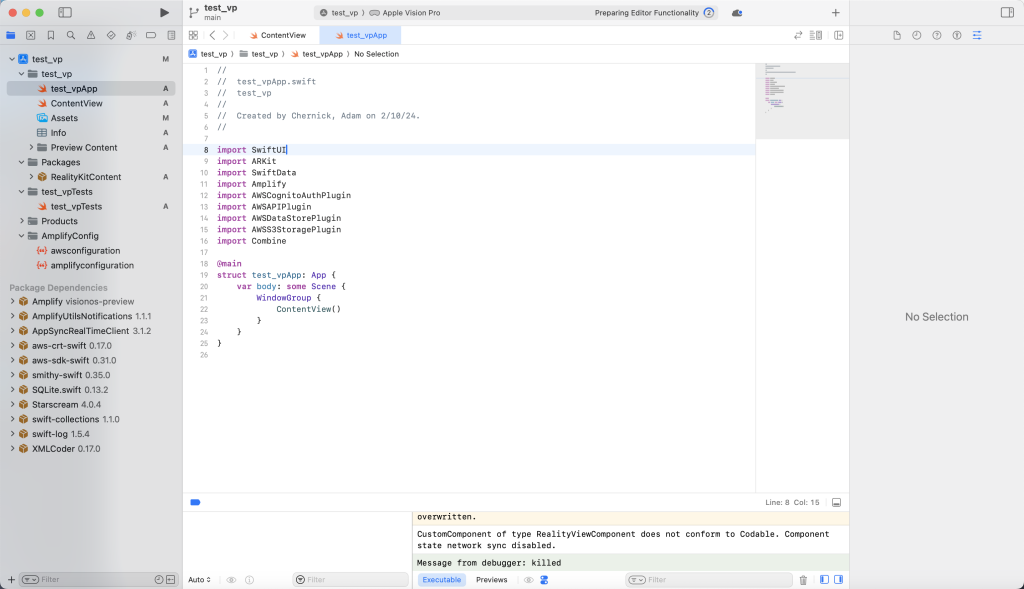Open the Quick Help inspector question mark icon

click(x=938, y=35)
